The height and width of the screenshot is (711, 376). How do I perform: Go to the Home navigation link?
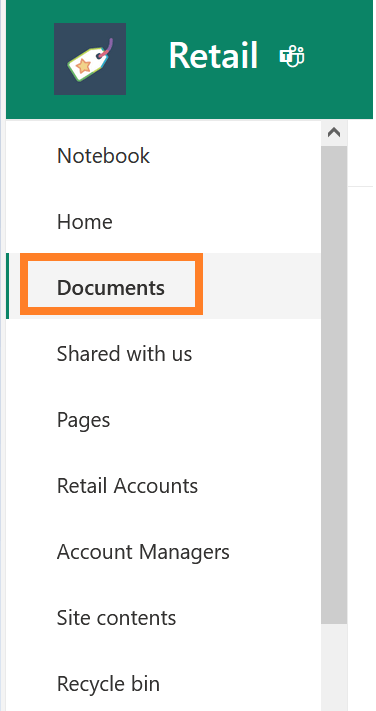point(85,222)
